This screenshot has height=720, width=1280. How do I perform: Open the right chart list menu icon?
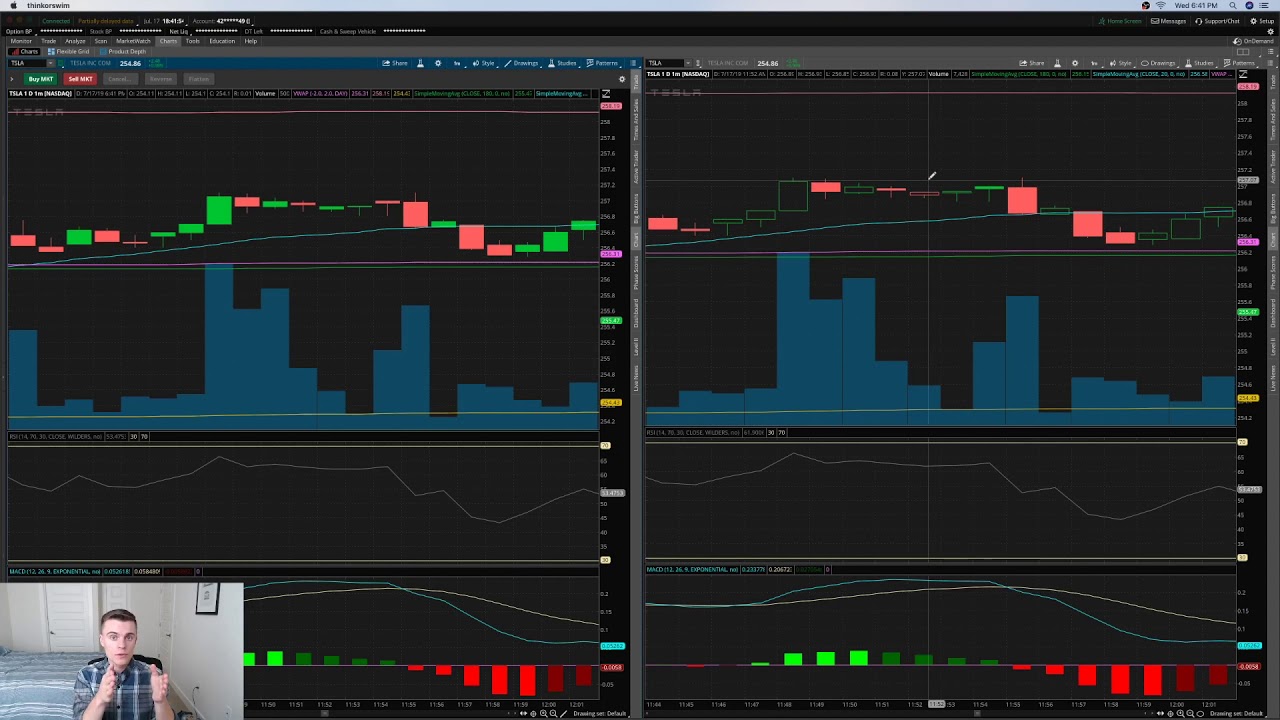tap(1270, 63)
